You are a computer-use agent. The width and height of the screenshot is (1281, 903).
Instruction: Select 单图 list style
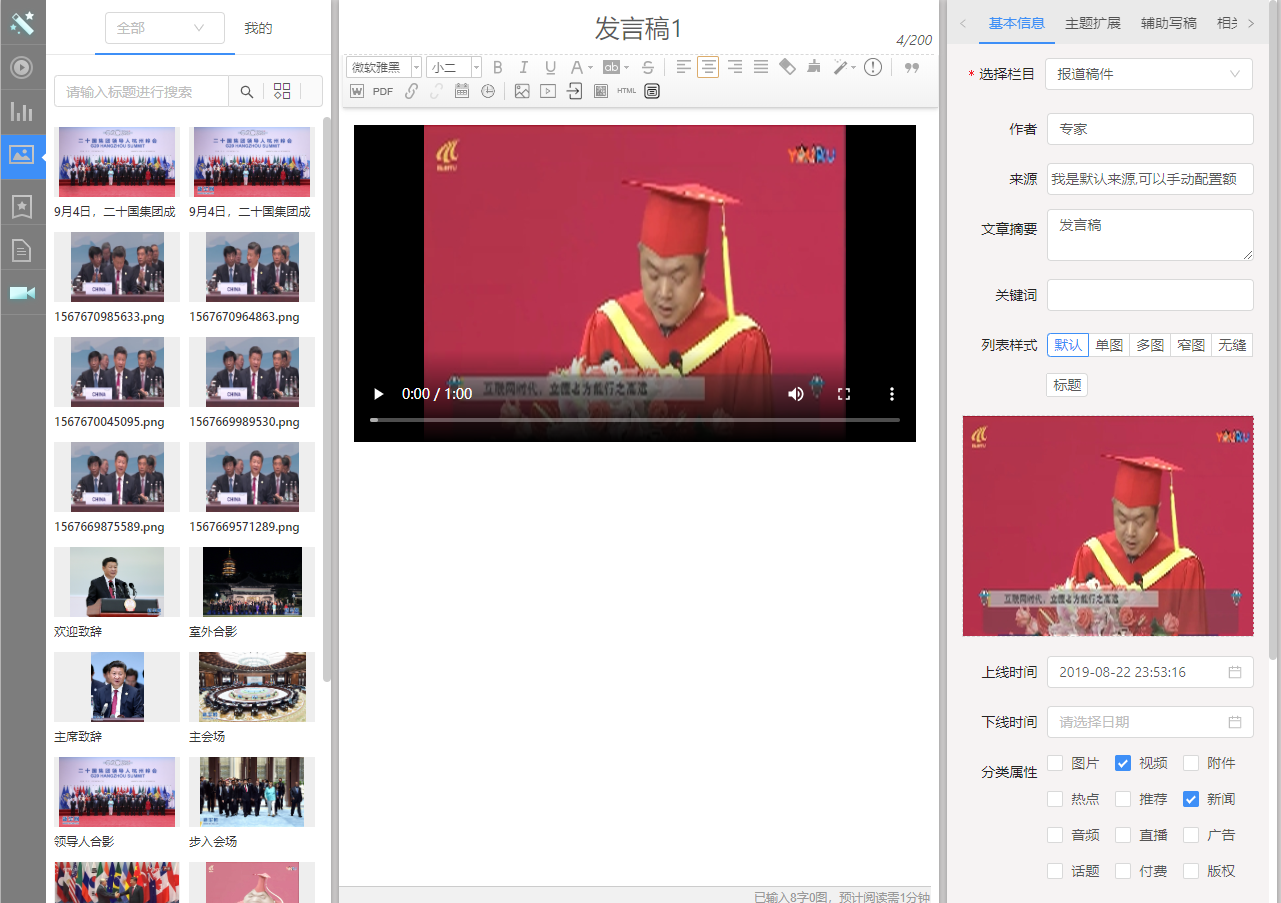click(1109, 345)
